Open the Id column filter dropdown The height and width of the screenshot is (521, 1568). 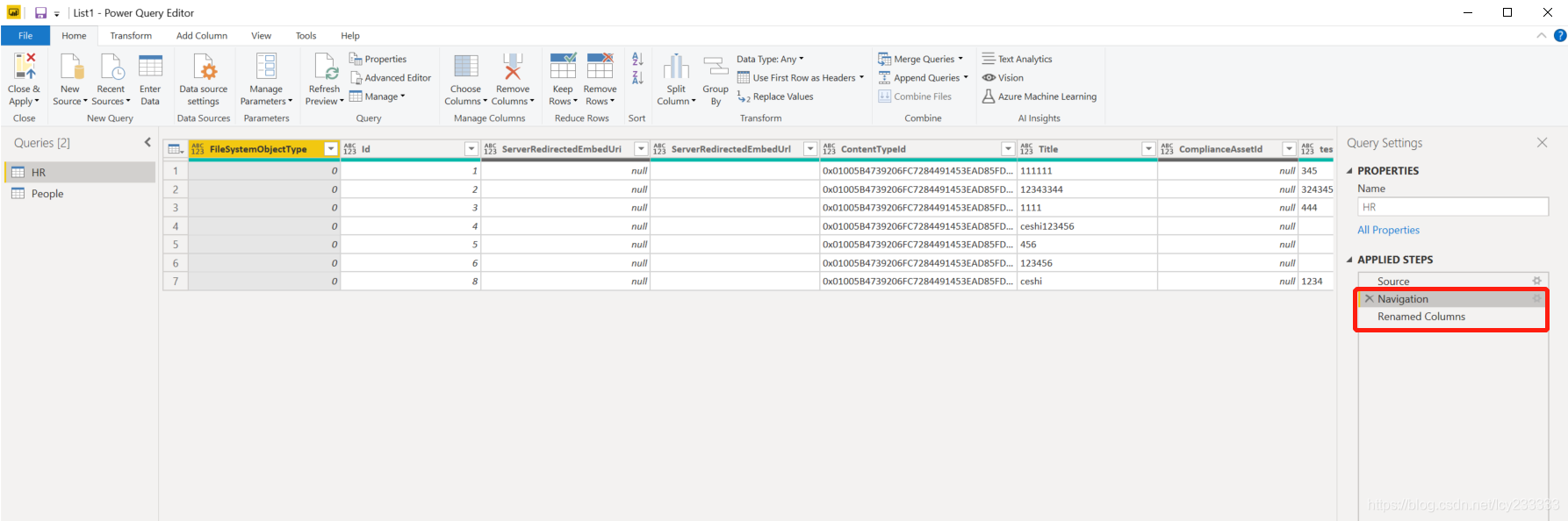471,149
